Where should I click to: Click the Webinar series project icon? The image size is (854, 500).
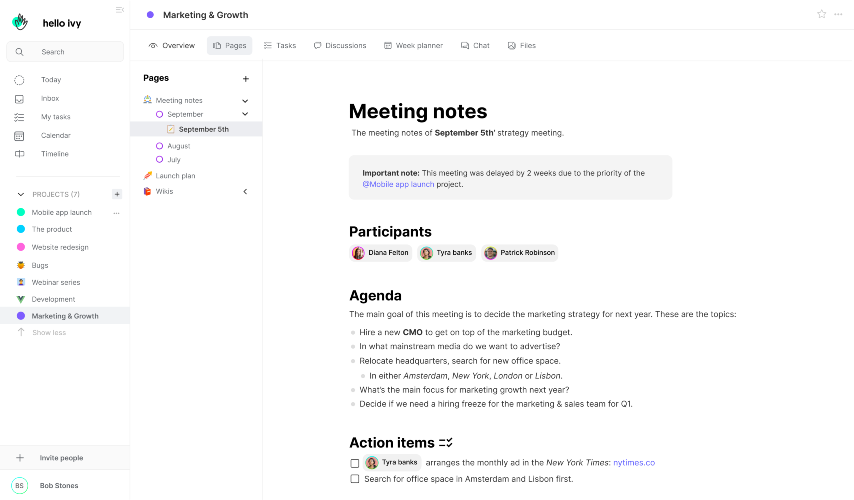click(21, 282)
